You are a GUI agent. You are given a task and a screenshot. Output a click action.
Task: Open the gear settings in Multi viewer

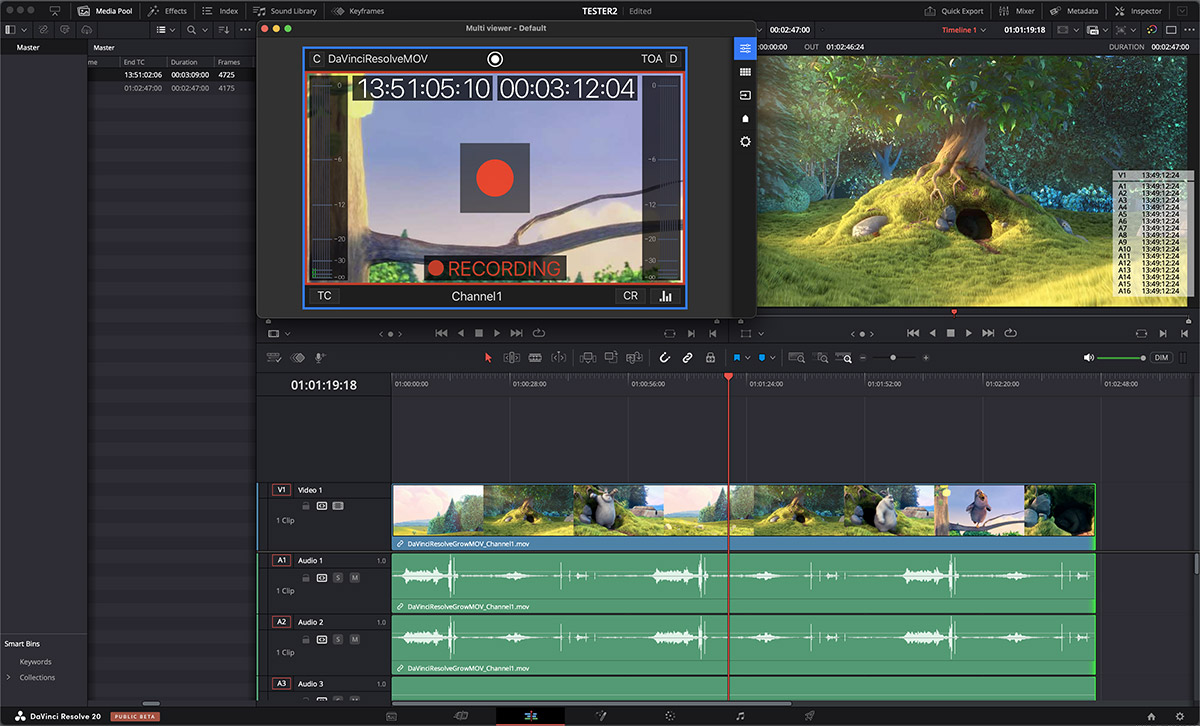pyautogui.click(x=745, y=142)
